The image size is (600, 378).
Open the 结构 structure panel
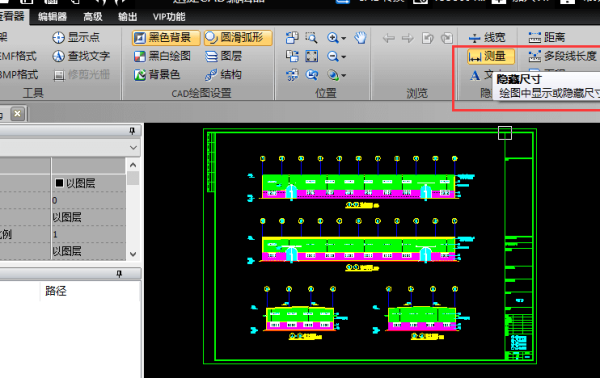coord(223,75)
